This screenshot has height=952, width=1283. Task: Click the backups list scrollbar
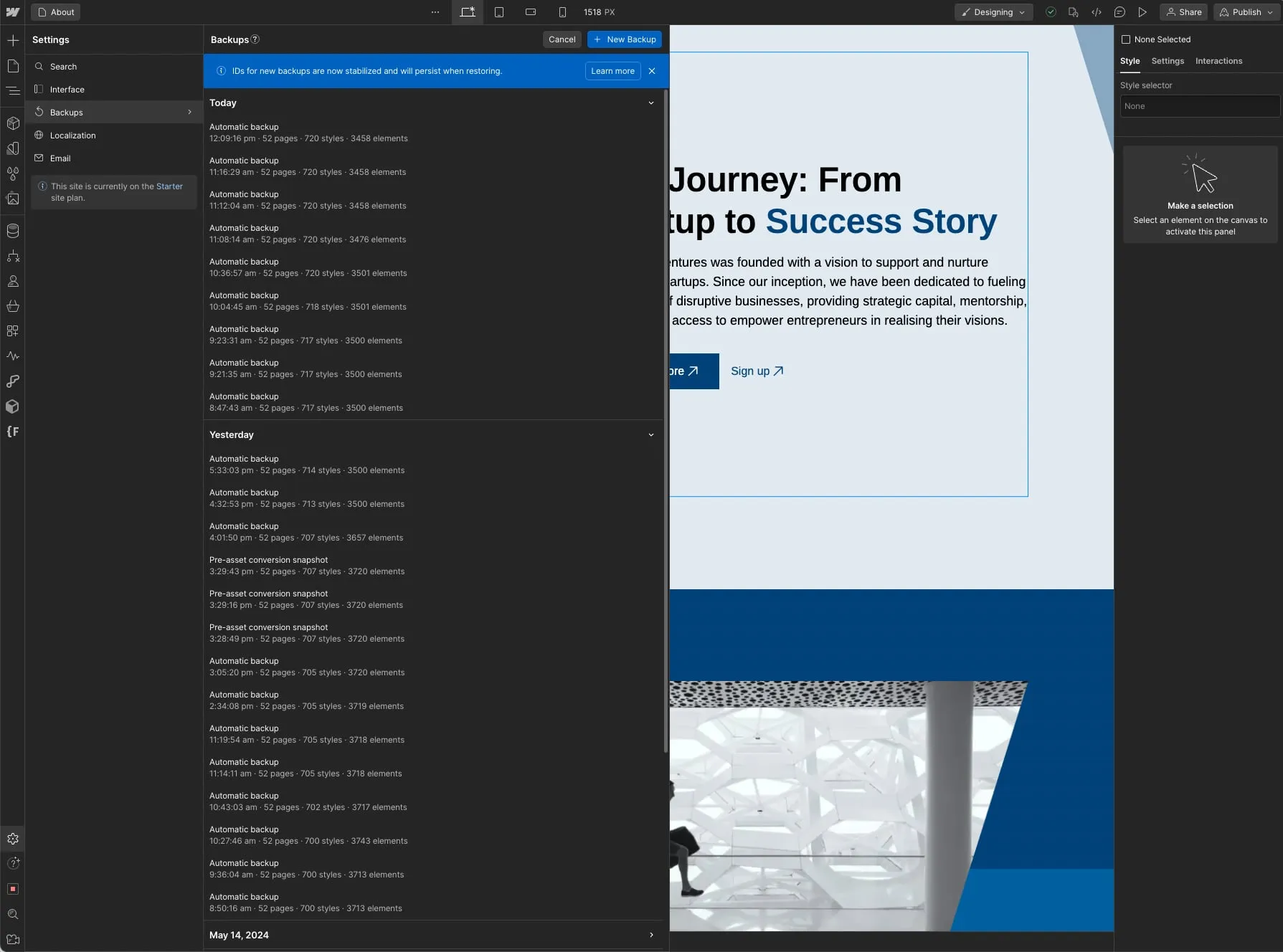click(666, 421)
